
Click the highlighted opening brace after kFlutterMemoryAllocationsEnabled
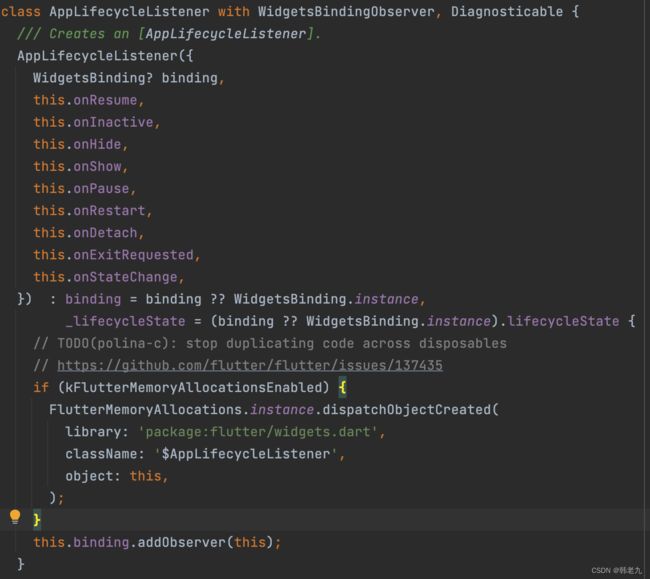pyautogui.click(x=342, y=388)
